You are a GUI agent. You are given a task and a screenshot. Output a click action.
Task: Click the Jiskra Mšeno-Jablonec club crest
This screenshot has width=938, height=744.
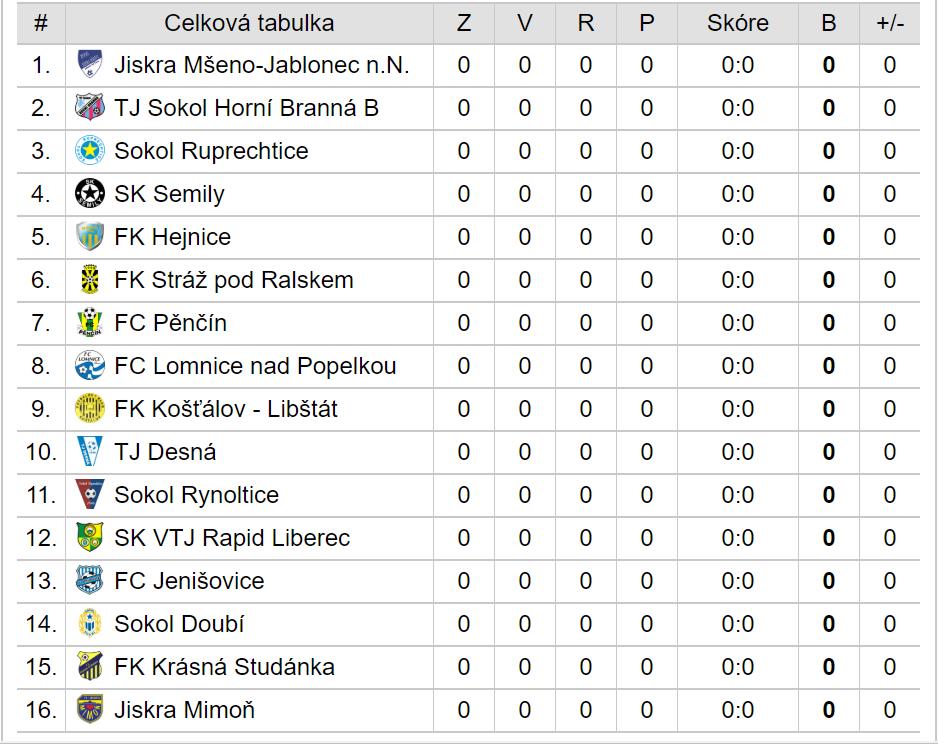(x=90, y=65)
